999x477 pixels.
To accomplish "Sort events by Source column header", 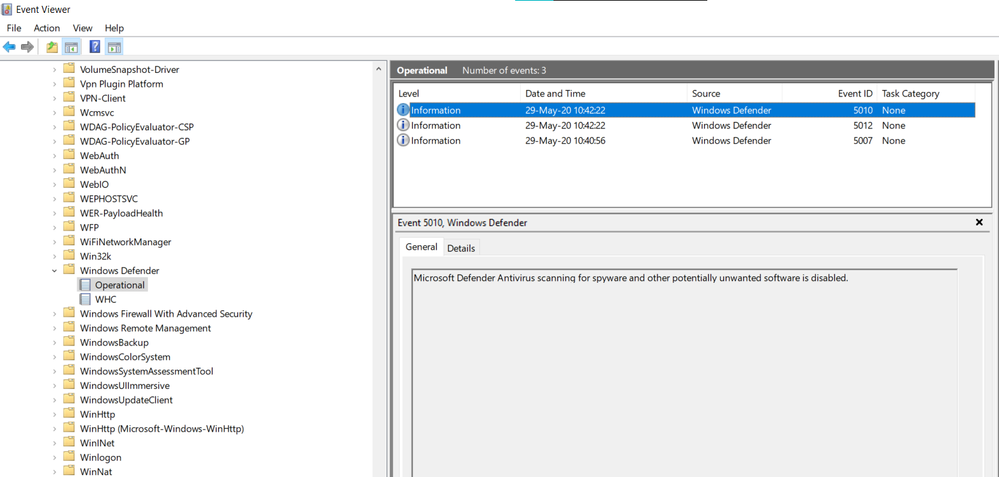I will 735,94.
